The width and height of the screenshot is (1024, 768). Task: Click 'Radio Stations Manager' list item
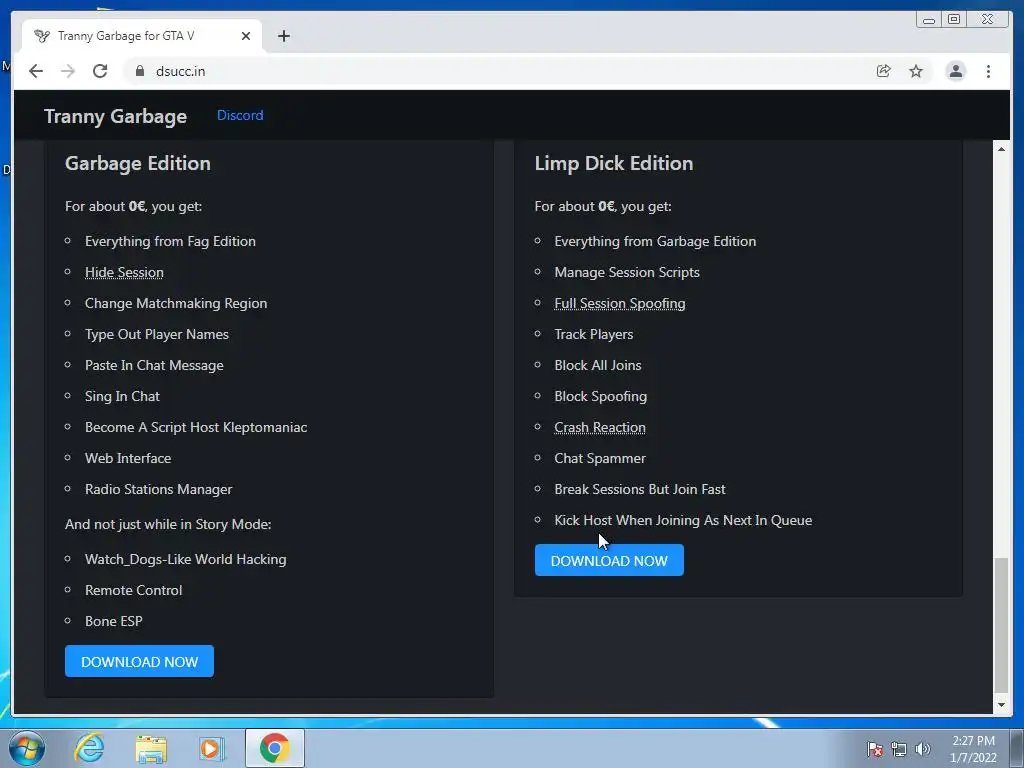tap(159, 489)
